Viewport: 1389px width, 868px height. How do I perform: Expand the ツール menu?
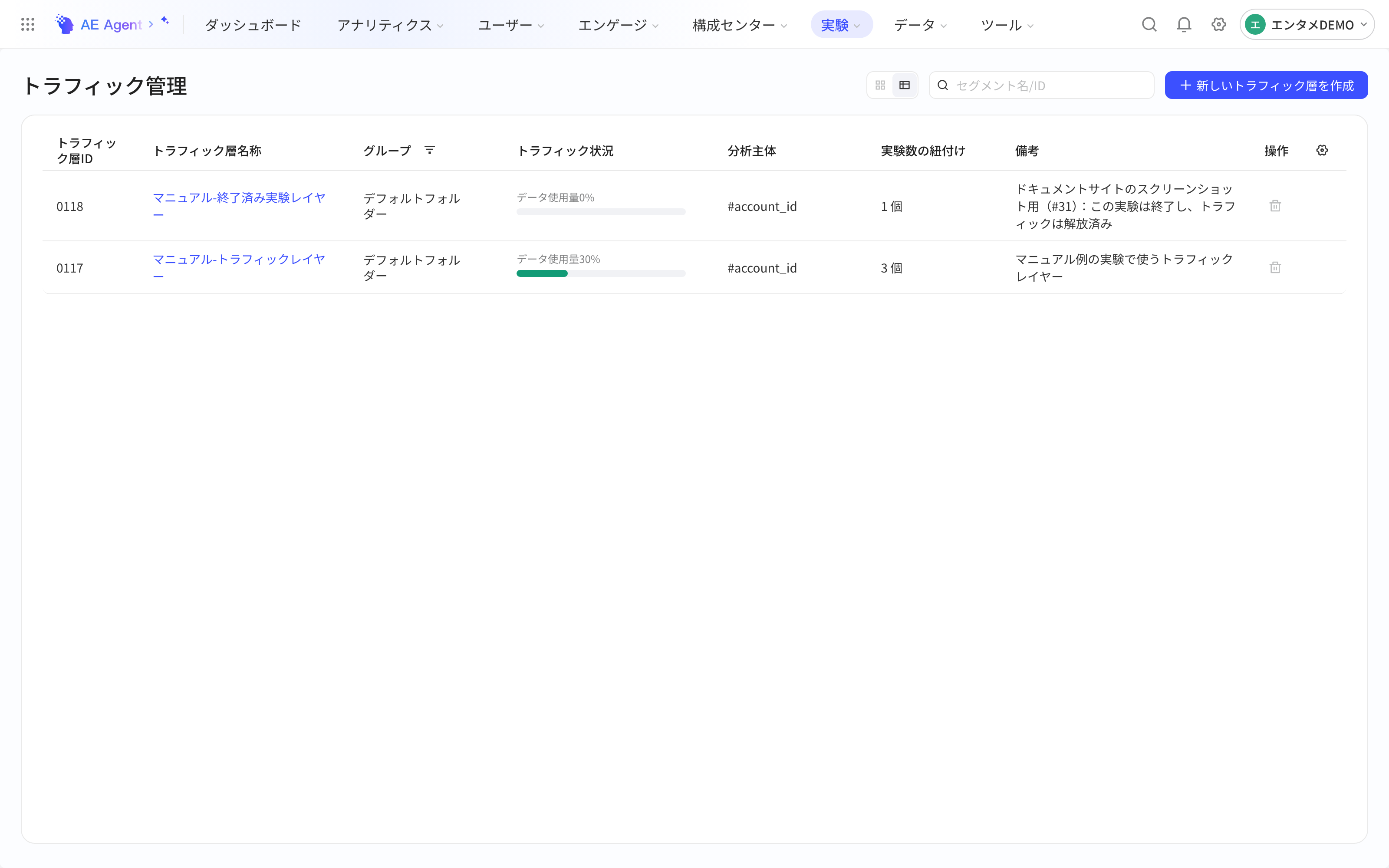(x=1007, y=25)
